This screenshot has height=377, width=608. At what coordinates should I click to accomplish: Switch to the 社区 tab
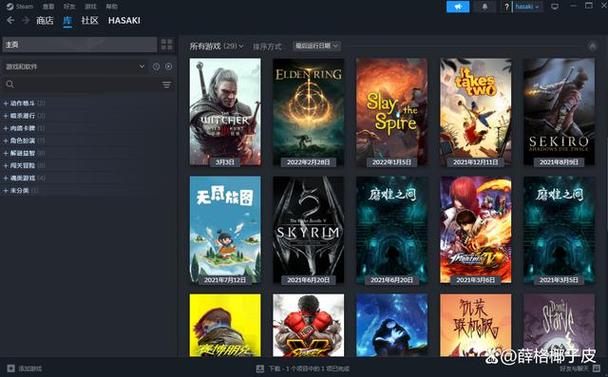coord(90,20)
